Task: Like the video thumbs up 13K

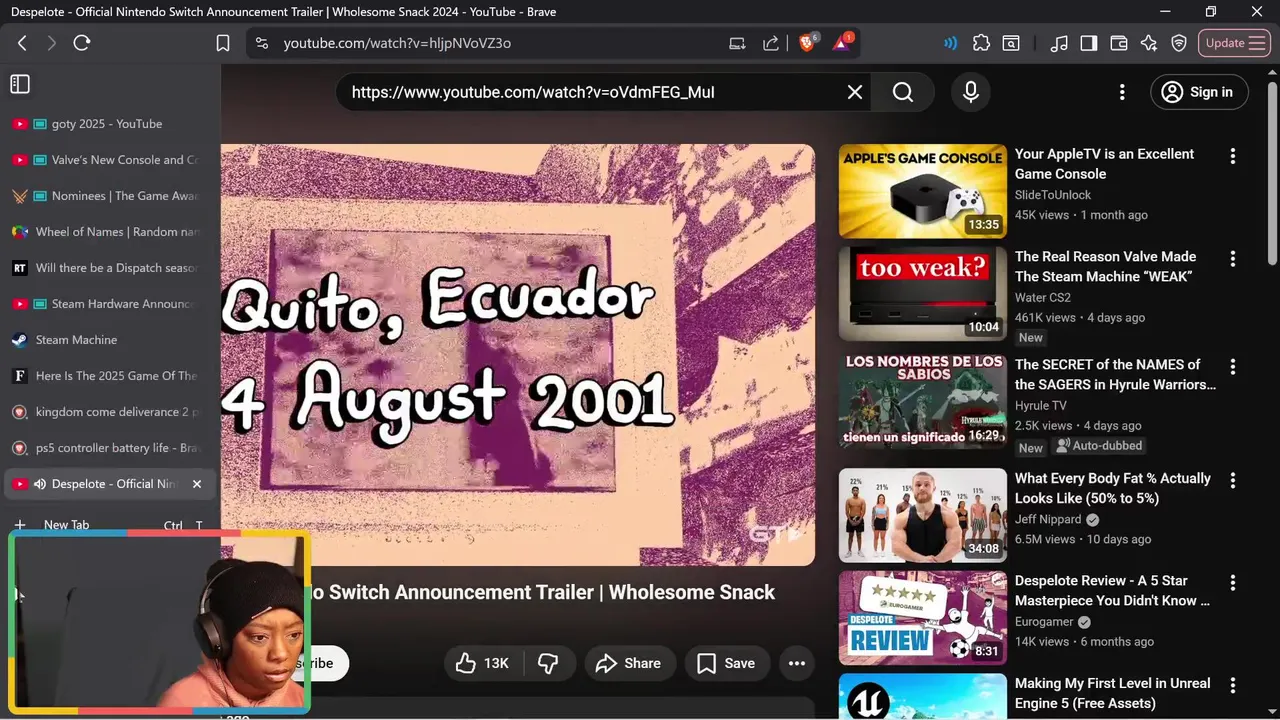Action: (x=482, y=663)
